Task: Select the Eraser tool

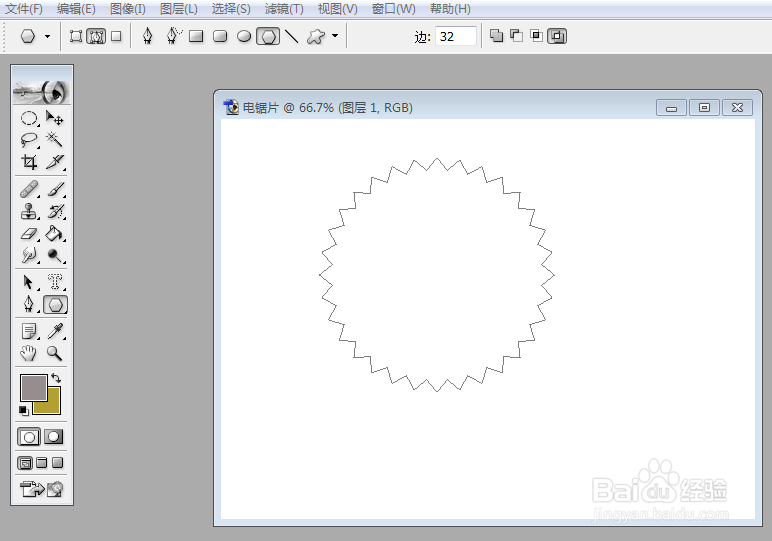Action: pos(29,233)
